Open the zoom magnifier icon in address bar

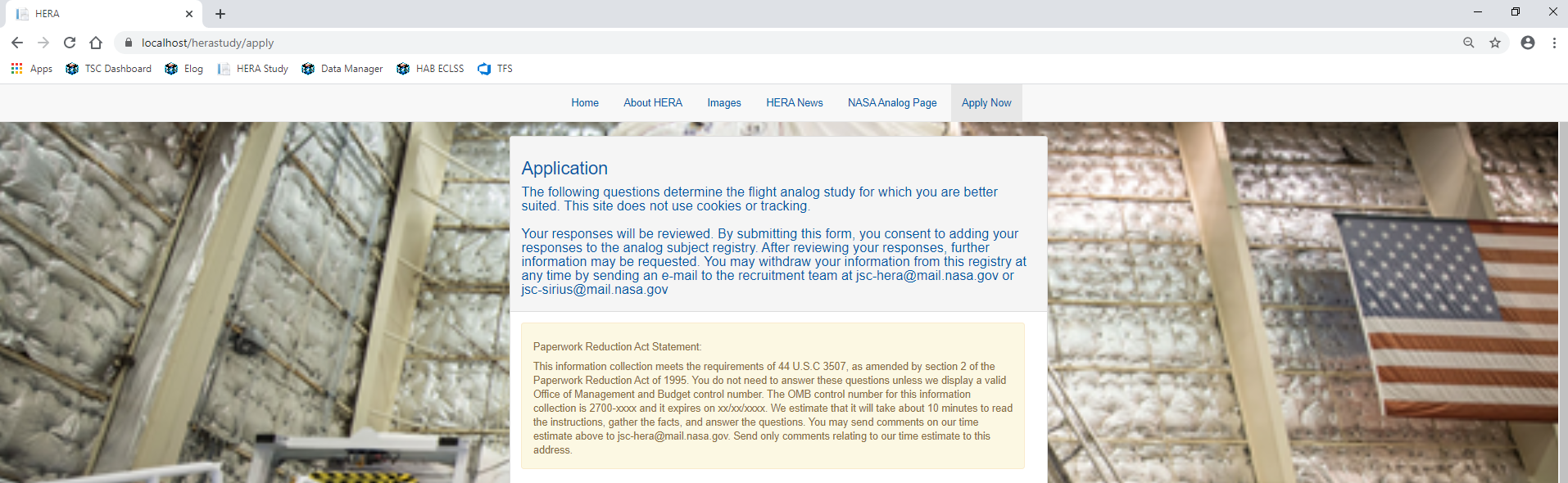pos(1469,43)
